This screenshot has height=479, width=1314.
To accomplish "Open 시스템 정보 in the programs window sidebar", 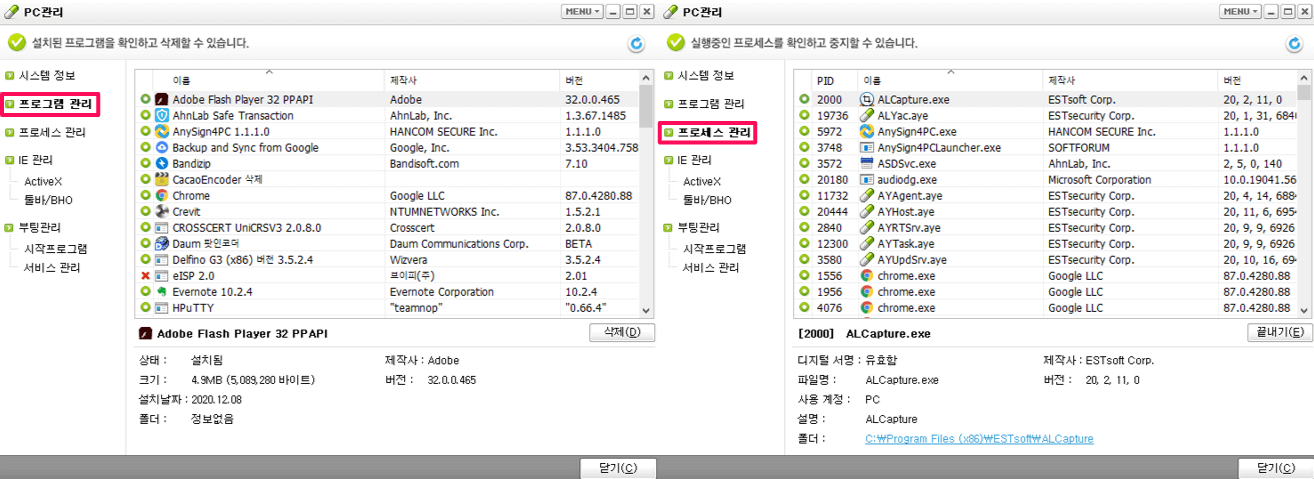I will [47, 75].
